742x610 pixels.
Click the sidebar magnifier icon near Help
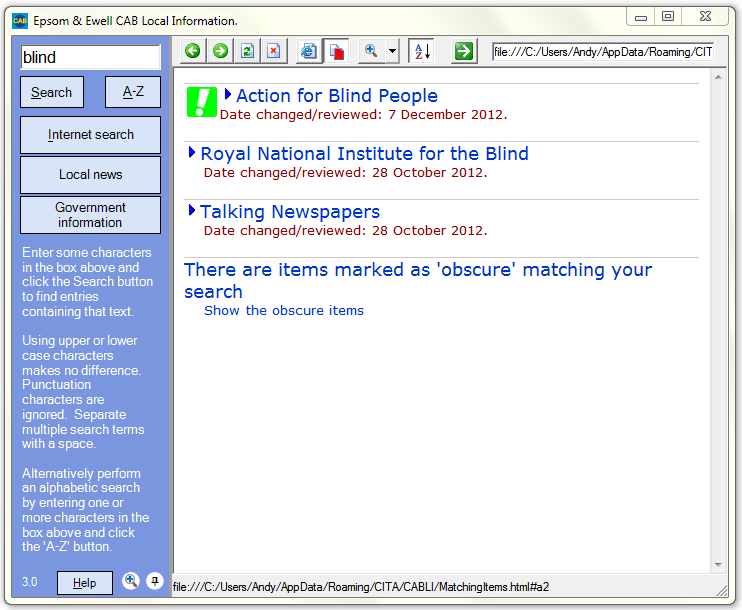click(131, 581)
